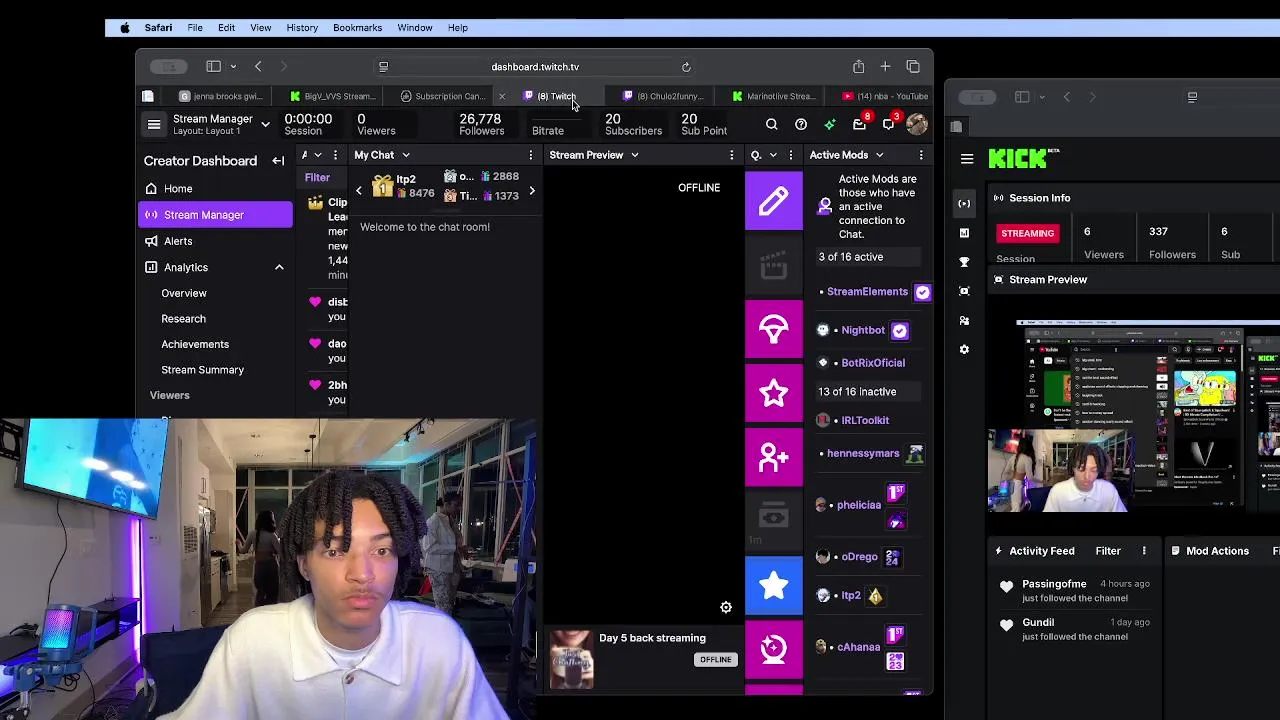Open StreamElements mod entry

(867, 292)
